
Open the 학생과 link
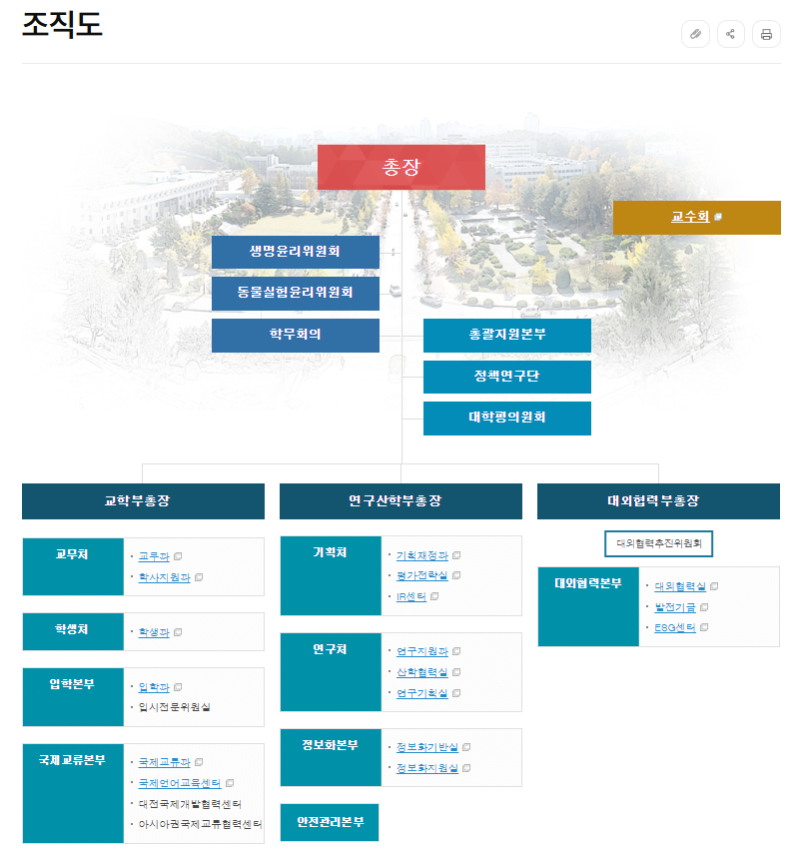[153, 632]
